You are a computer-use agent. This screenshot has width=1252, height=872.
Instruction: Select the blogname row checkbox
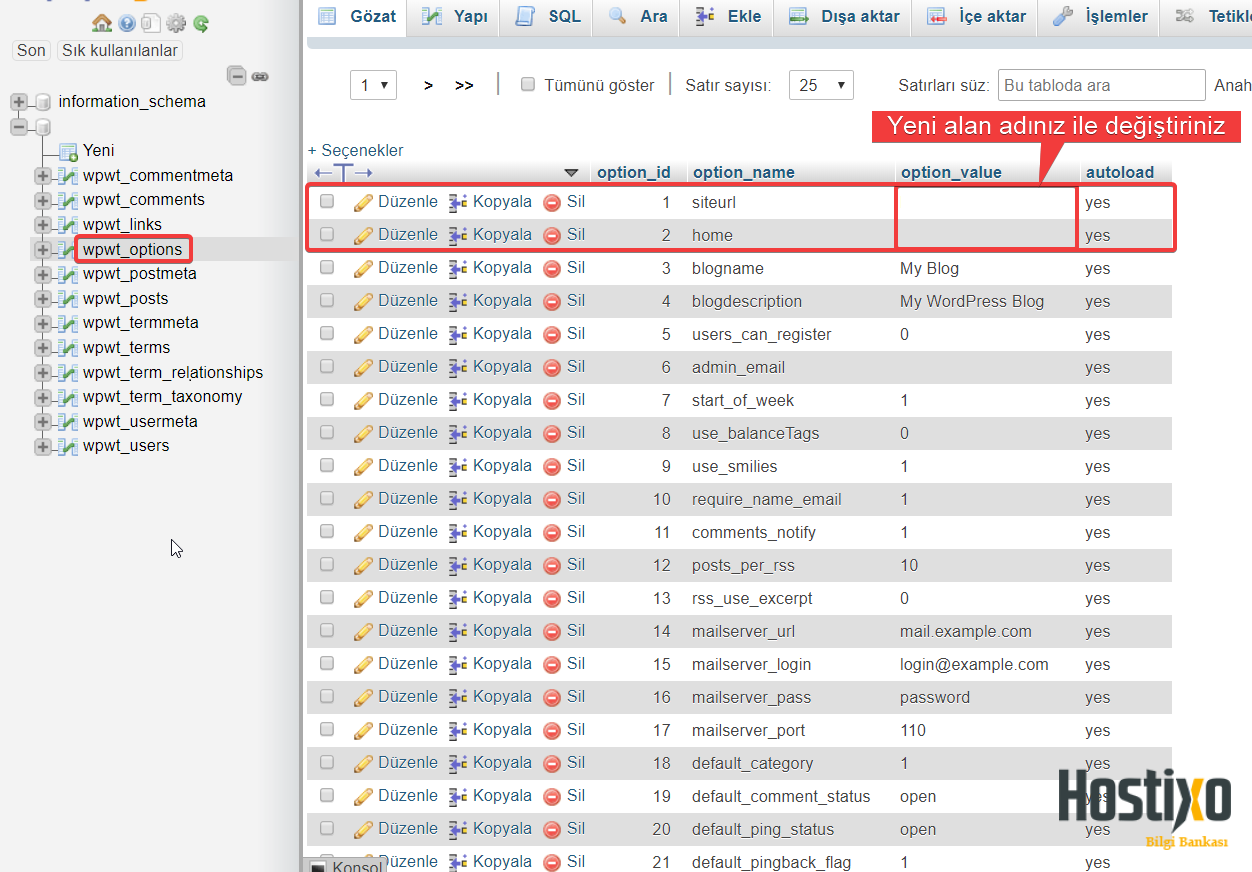327,268
